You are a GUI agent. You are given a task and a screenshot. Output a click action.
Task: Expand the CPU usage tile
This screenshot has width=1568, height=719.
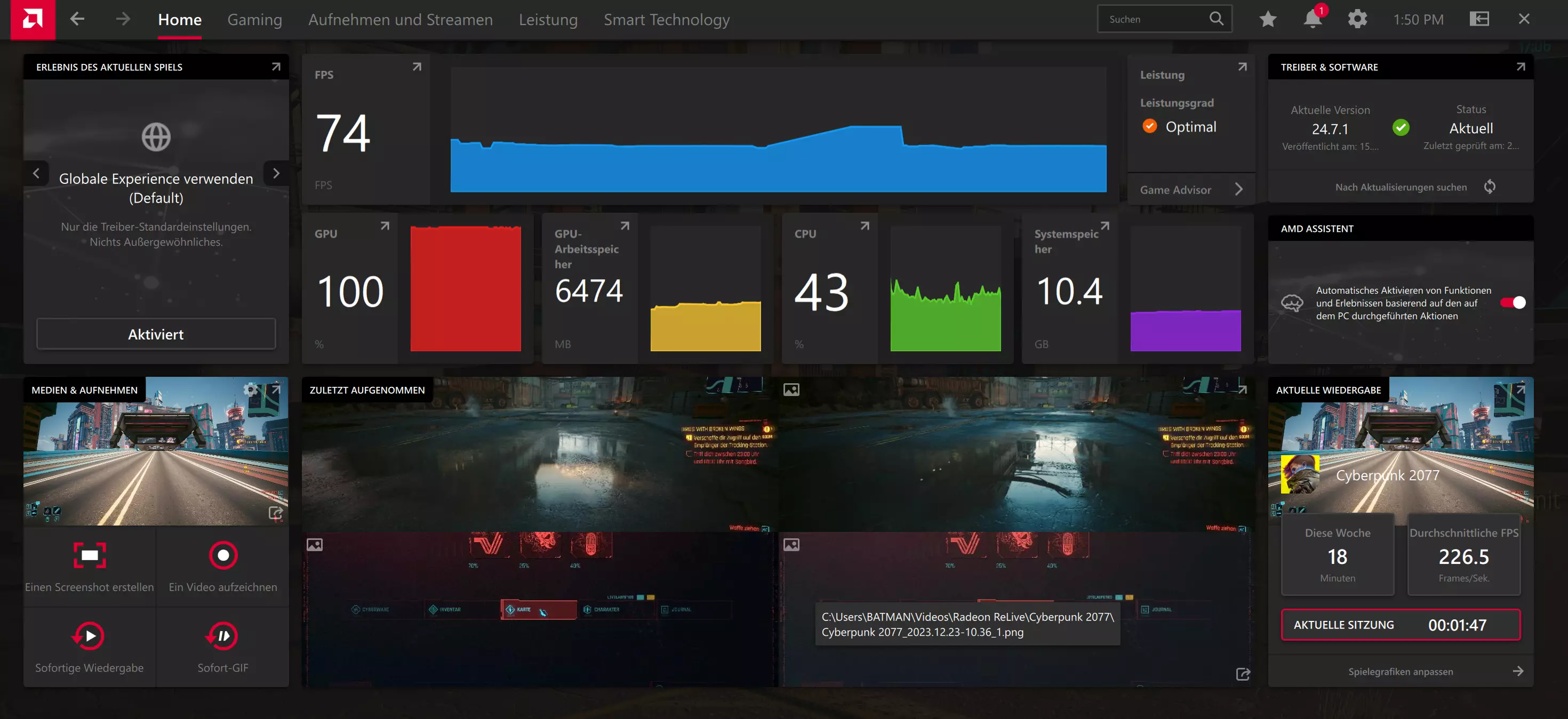coord(865,225)
